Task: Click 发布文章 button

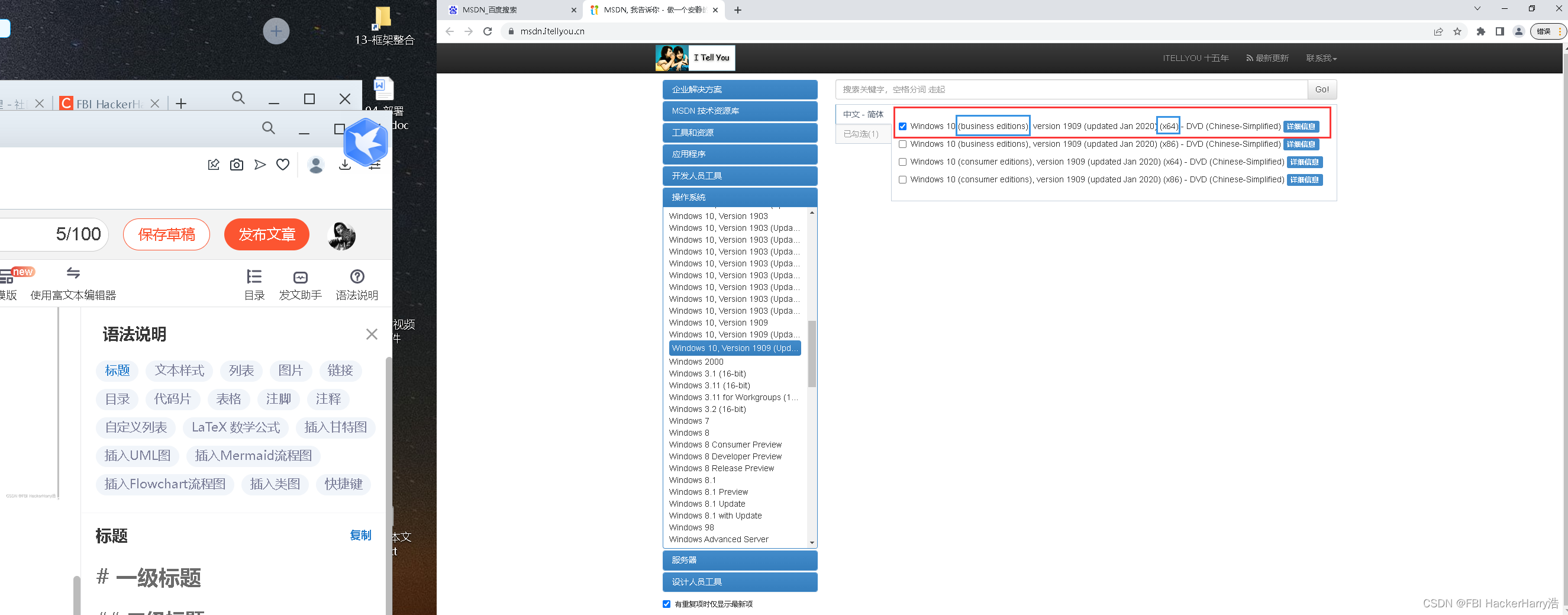Action: coord(267,234)
